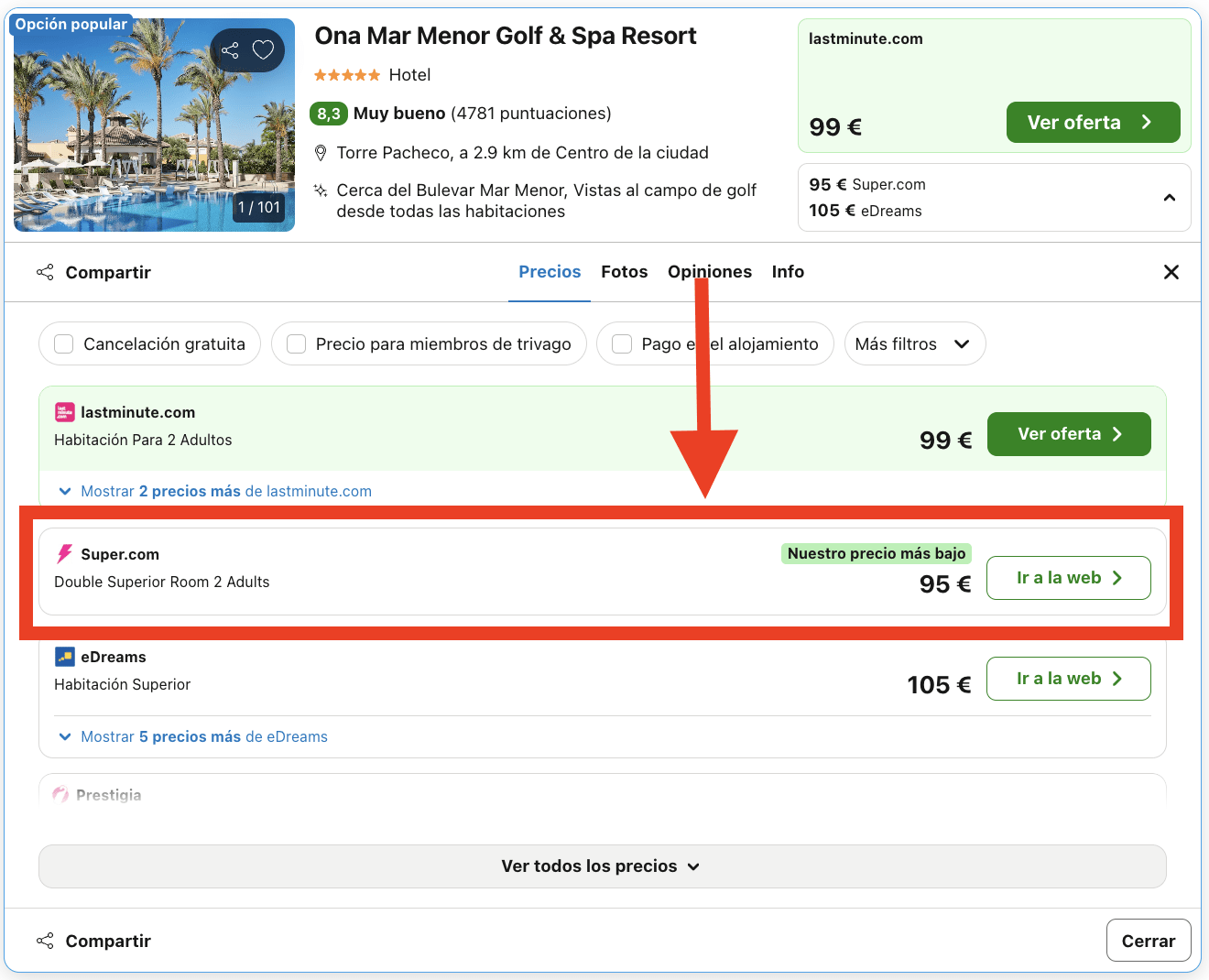
Task: Tick the Pago en el alojamiento checkbox
Action: point(622,343)
